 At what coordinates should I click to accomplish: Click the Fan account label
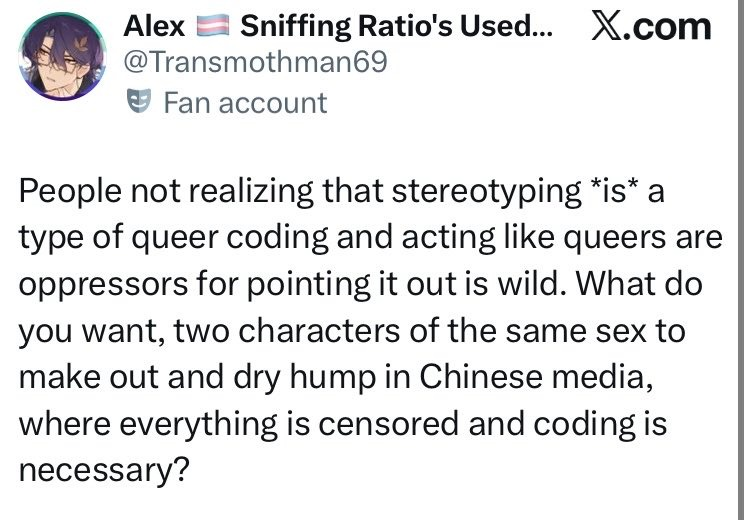[245, 102]
